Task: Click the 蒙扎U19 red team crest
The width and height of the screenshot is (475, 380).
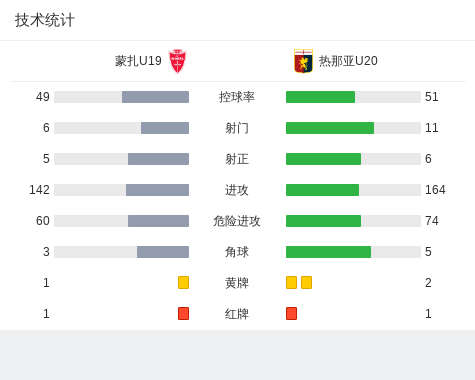Action: [177, 61]
